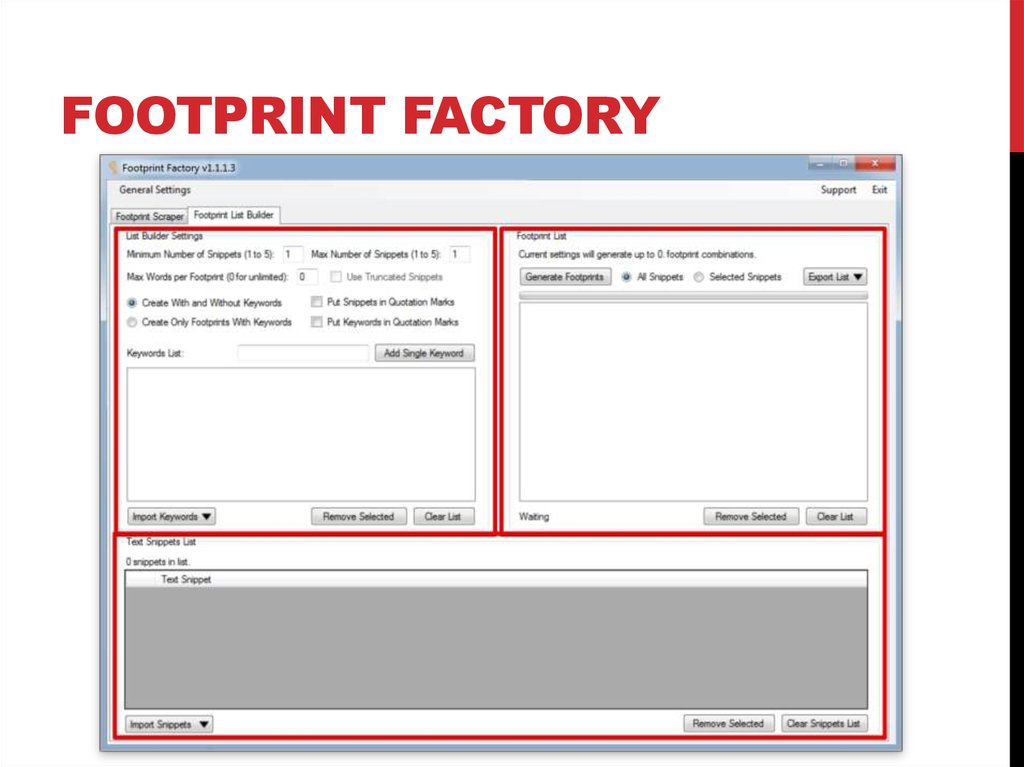This screenshot has width=1024, height=767.
Task: Check Put Keywords in Quotation Marks
Action: coord(317,322)
